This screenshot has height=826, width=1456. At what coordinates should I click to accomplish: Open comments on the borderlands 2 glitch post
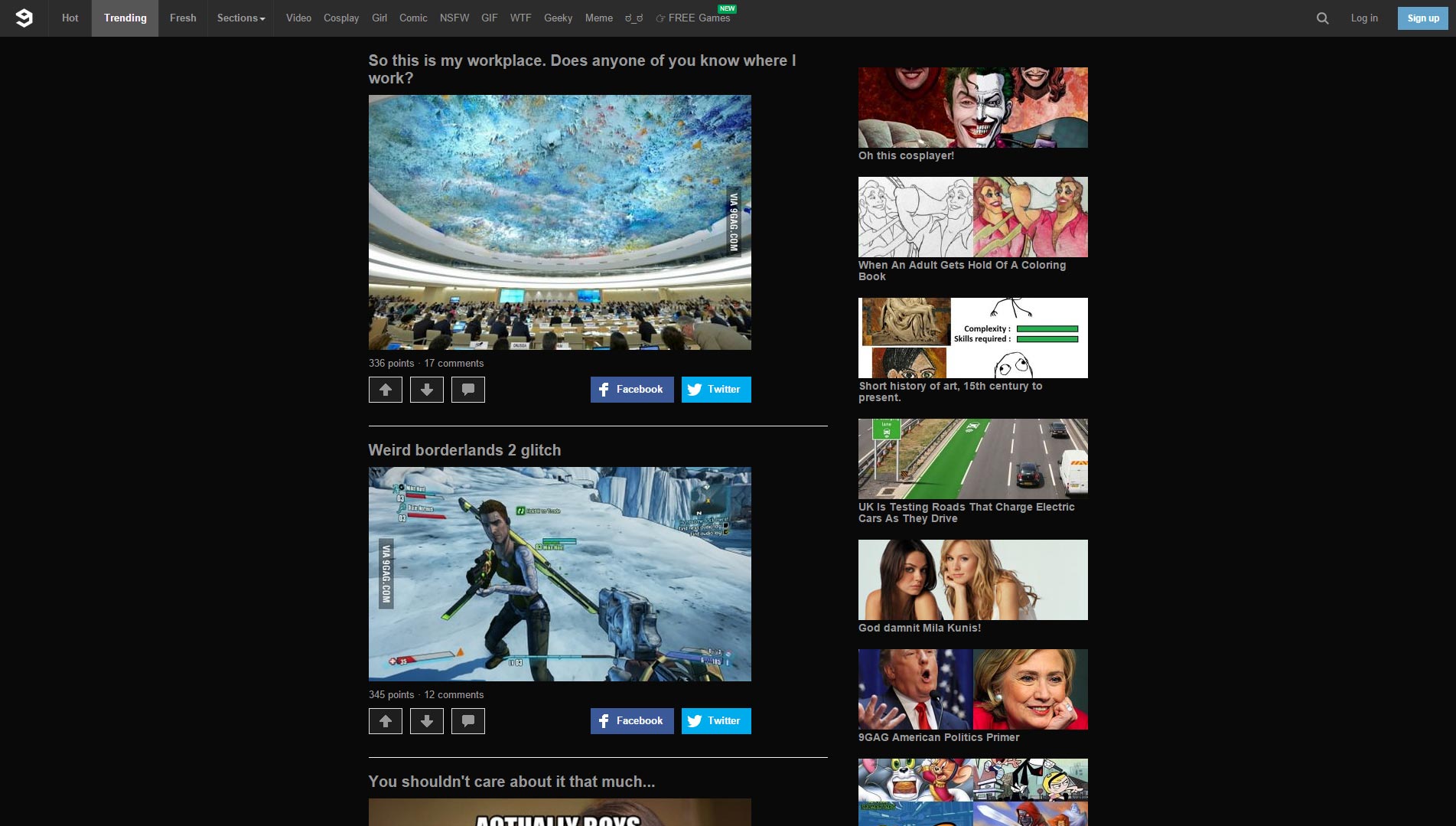click(468, 721)
